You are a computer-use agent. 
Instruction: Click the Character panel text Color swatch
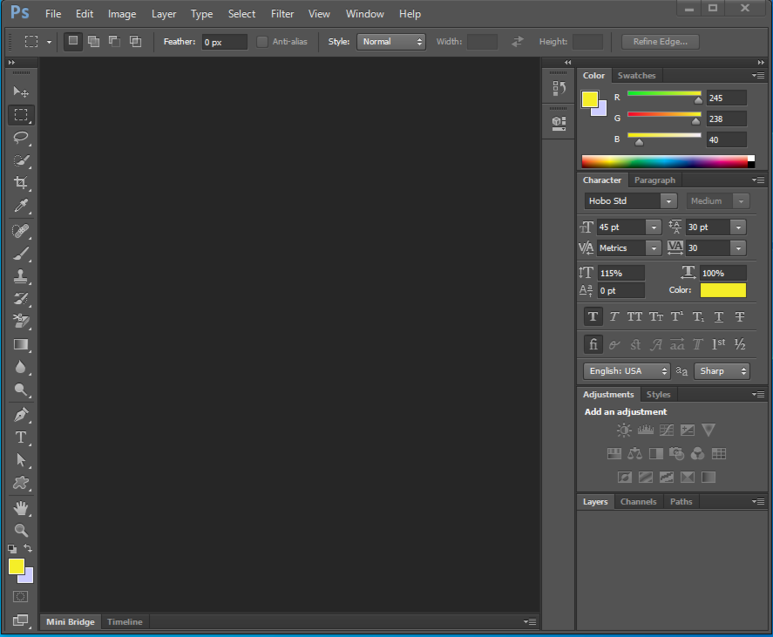(723, 290)
